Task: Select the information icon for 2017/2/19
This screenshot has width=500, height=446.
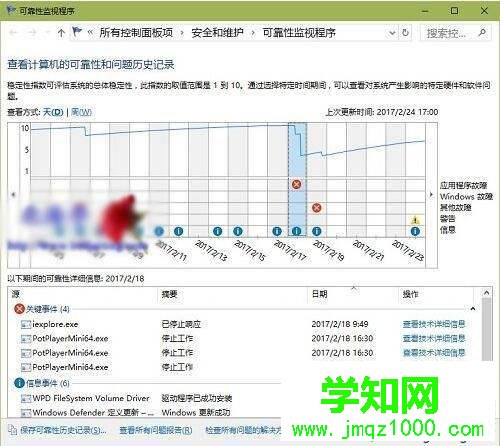Action: [x=316, y=231]
